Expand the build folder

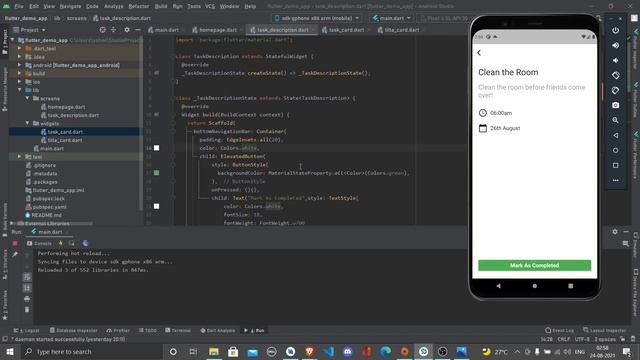click(x=19, y=73)
